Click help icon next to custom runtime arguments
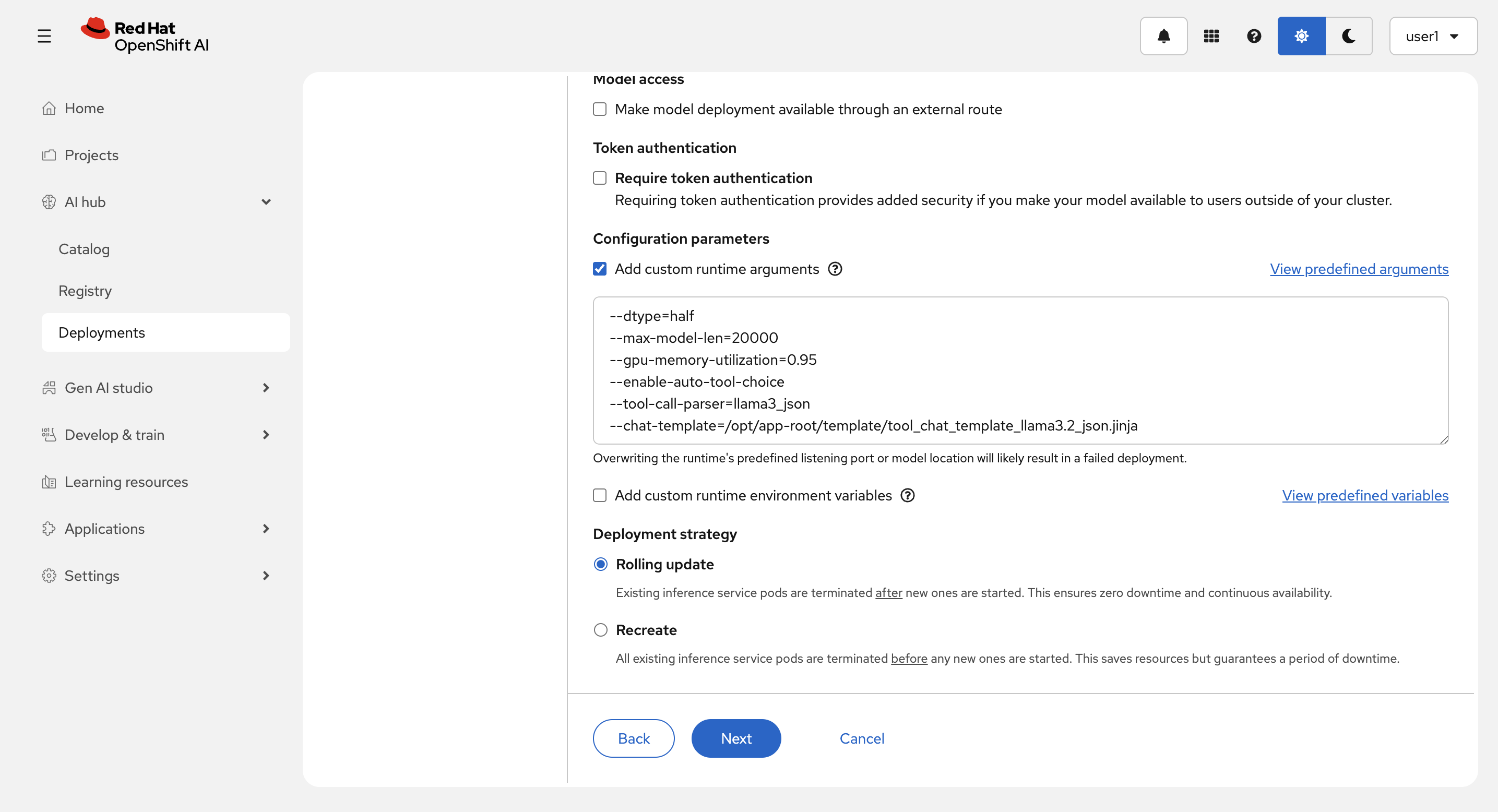The width and height of the screenshot is (1498, 812). click(x=835, y=269)
